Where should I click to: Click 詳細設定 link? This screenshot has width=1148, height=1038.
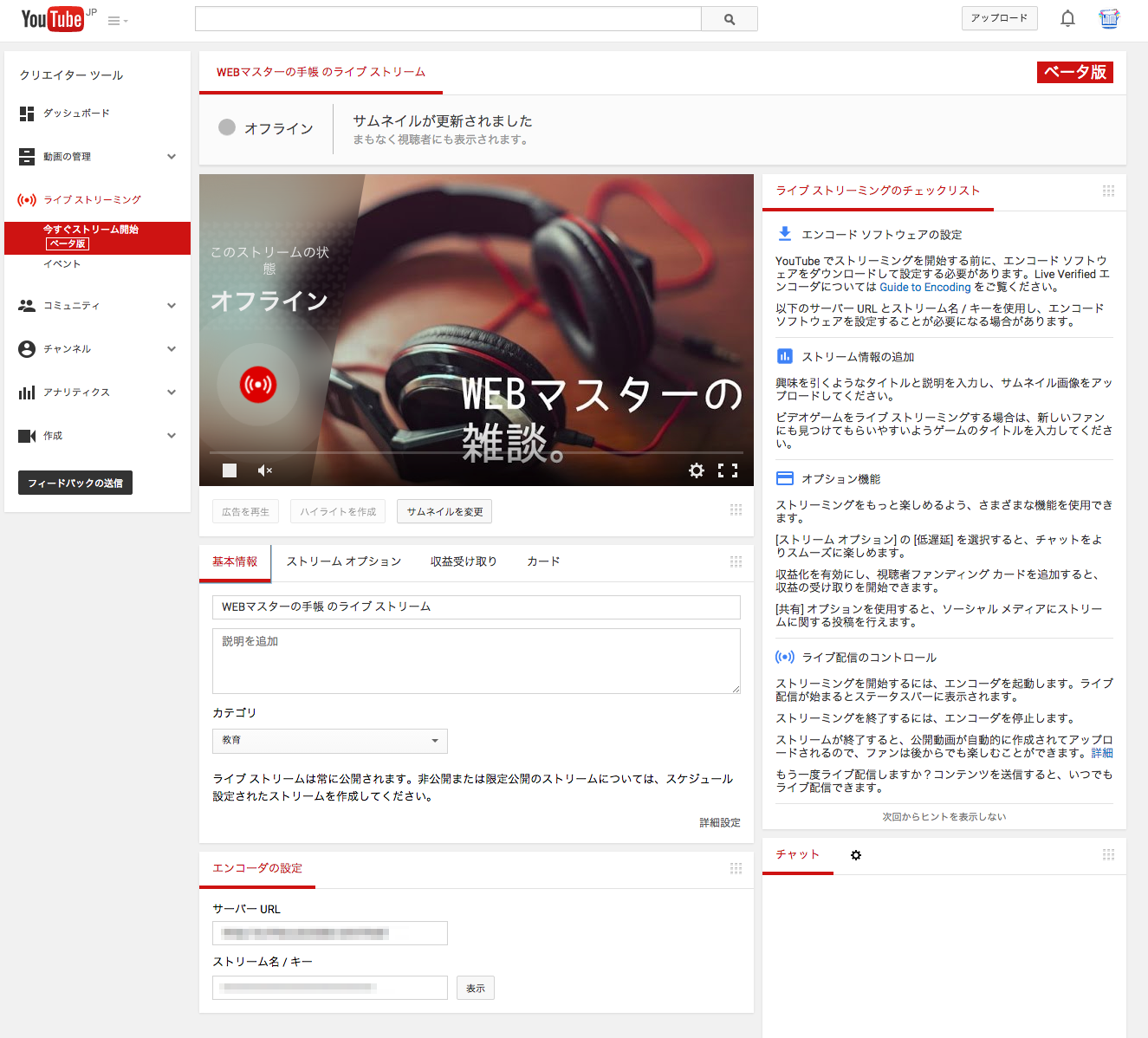pyautogui.click(x=720, y=822)
